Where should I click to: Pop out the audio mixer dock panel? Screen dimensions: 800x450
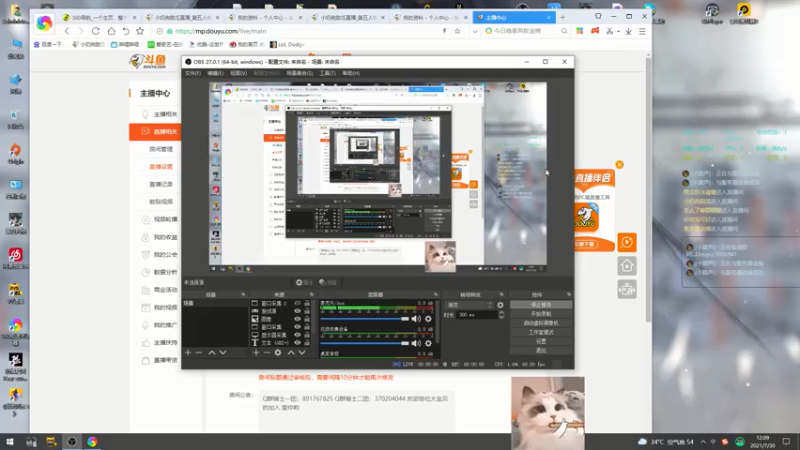pyautogui.click(x=435, y=294)
